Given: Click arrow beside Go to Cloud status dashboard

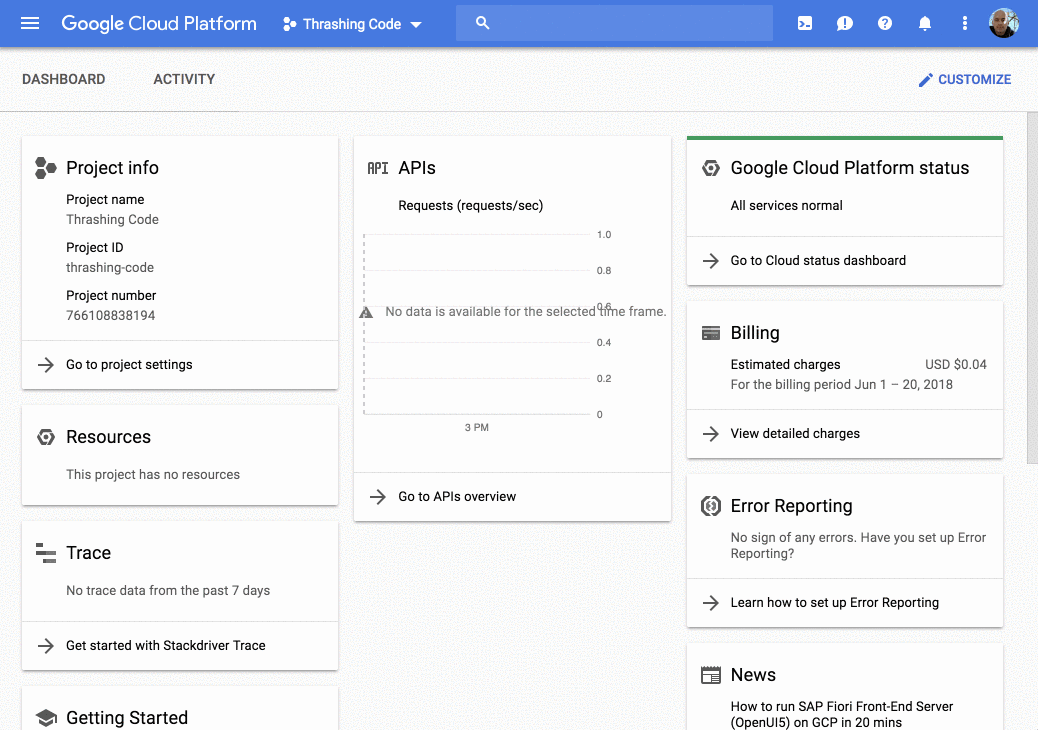Looking at the screenshot, I should pos(711,261).
